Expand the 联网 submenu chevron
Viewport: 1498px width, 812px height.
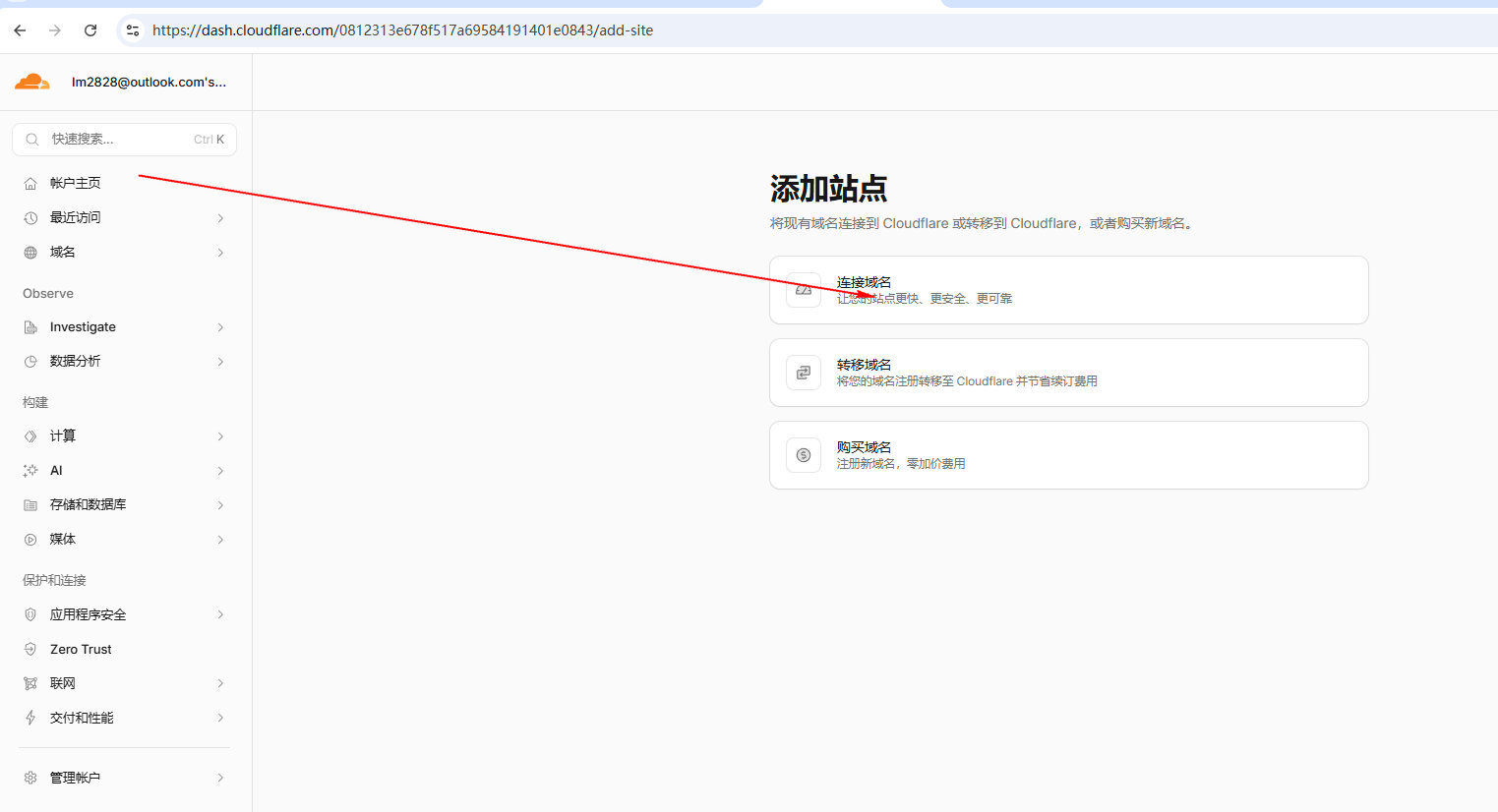(x=220, y=683)
